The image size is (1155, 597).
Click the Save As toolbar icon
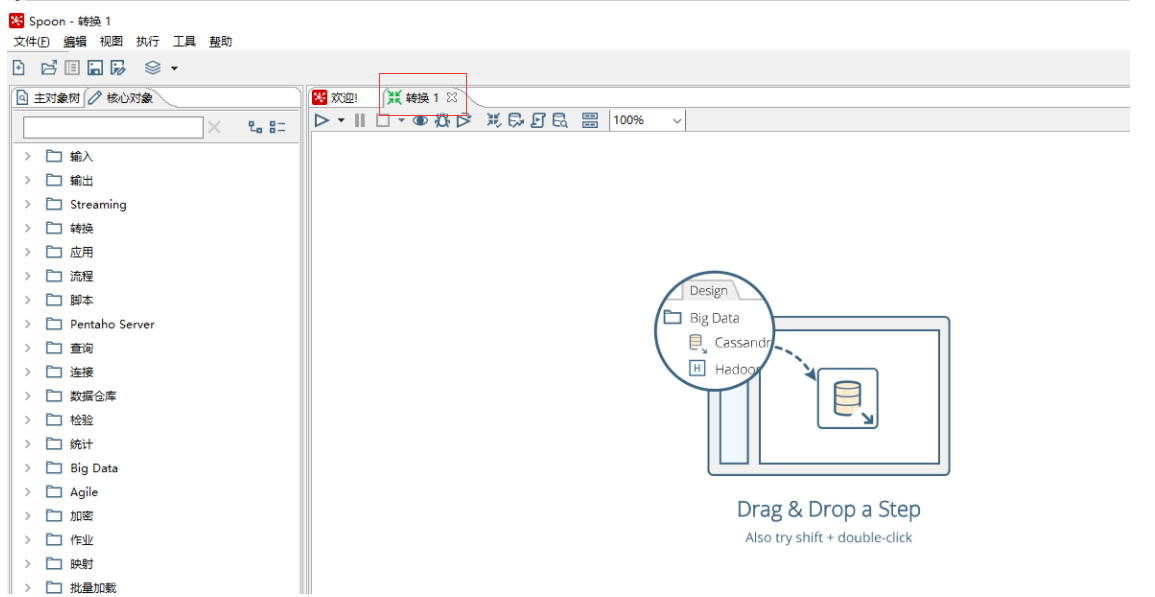pyautogui.click(x=118, y=68)
